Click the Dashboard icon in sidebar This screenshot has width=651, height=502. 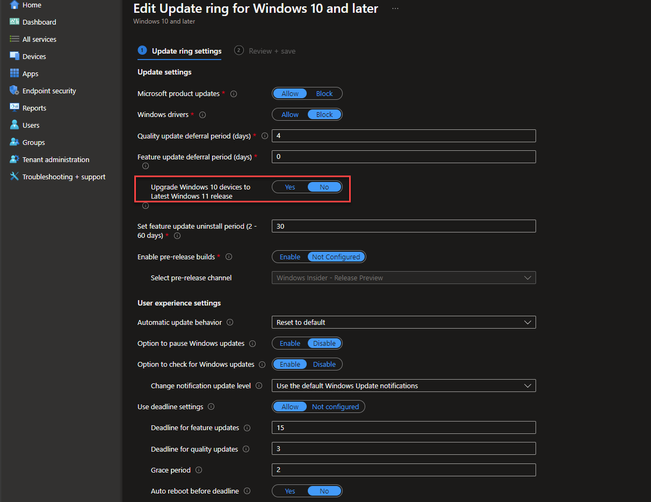15,22
